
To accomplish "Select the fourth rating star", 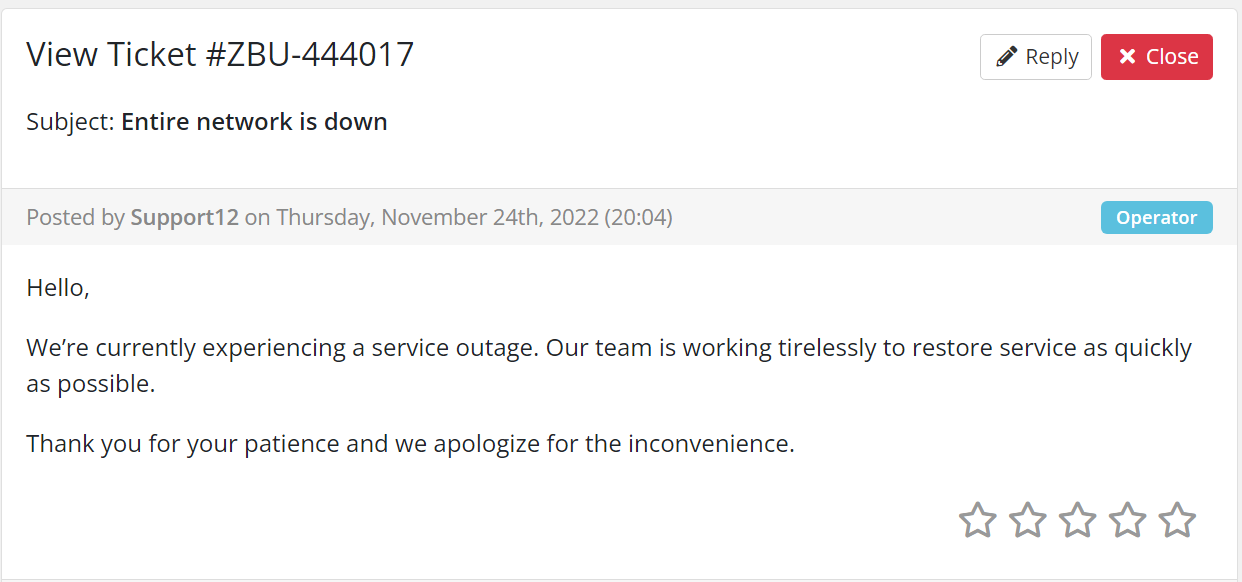I will pyautogui.click(x=1128, y=520).
